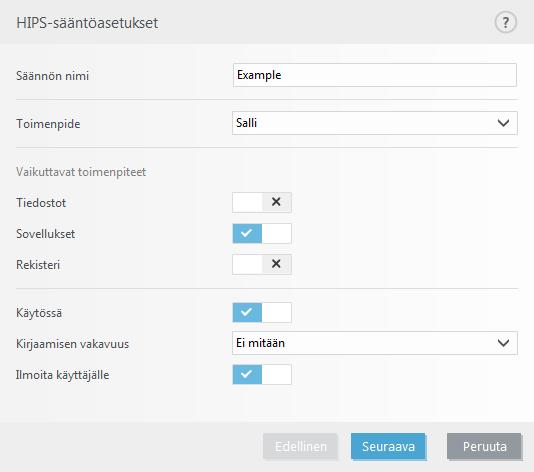Go to next step with Seuraava
Image resolution: width=534 pixels, height=472 pixels.
tap(388, 446)
